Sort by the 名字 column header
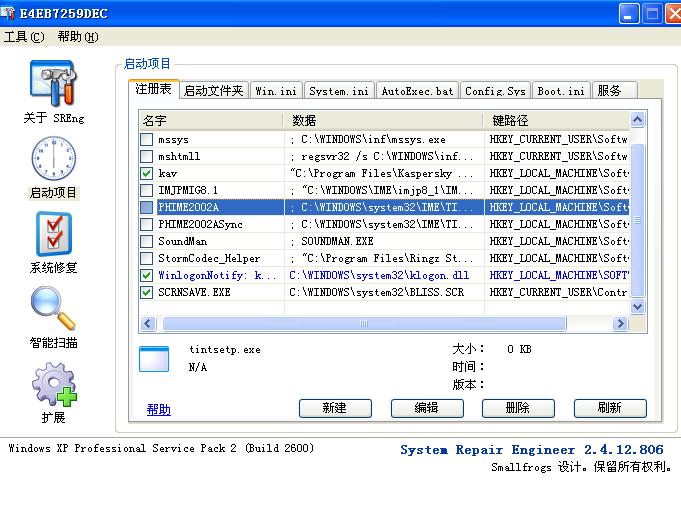Viewport: 681px width, 512px height. [x=211, y=120]
